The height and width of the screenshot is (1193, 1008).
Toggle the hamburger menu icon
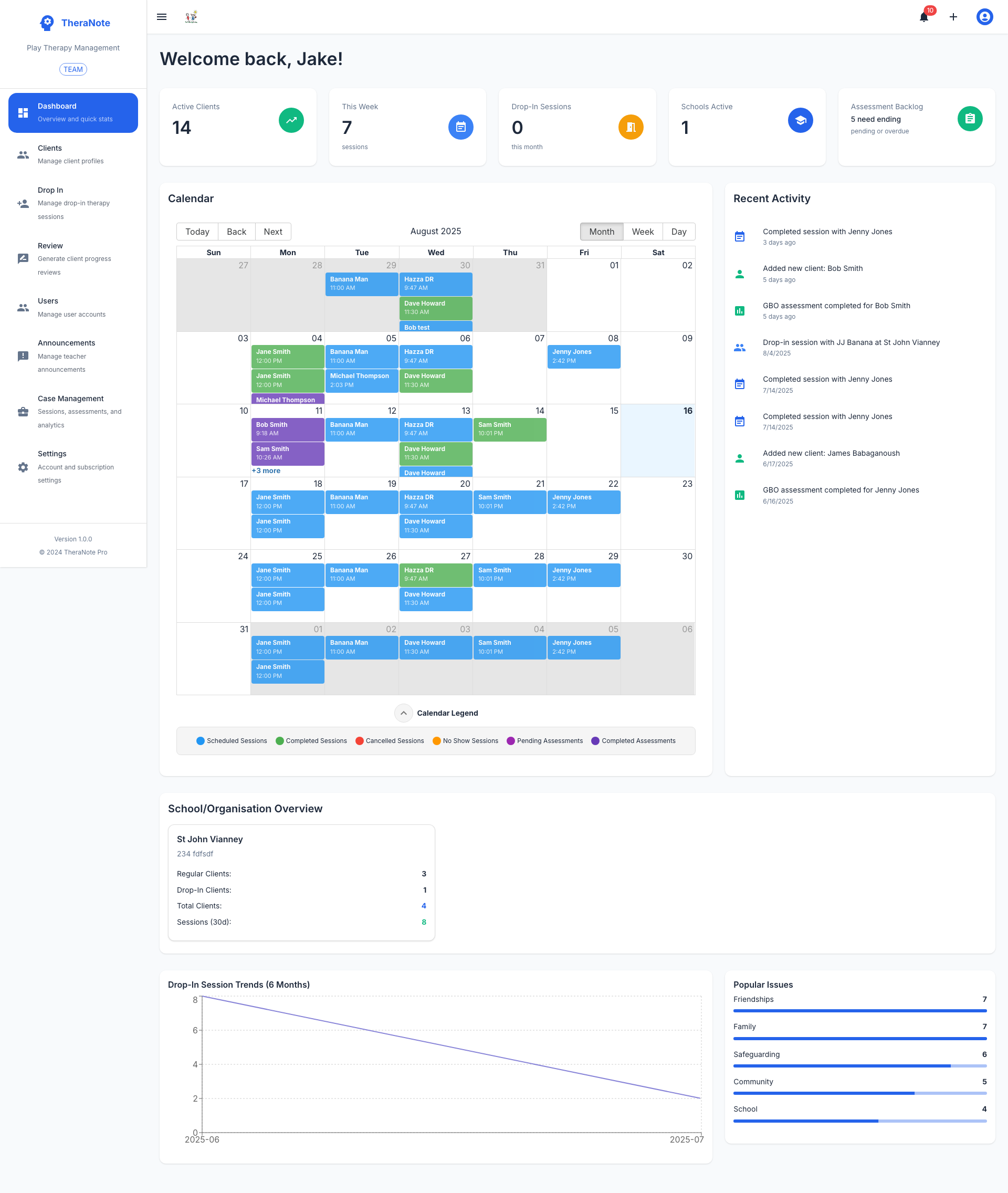pos(162,17)
